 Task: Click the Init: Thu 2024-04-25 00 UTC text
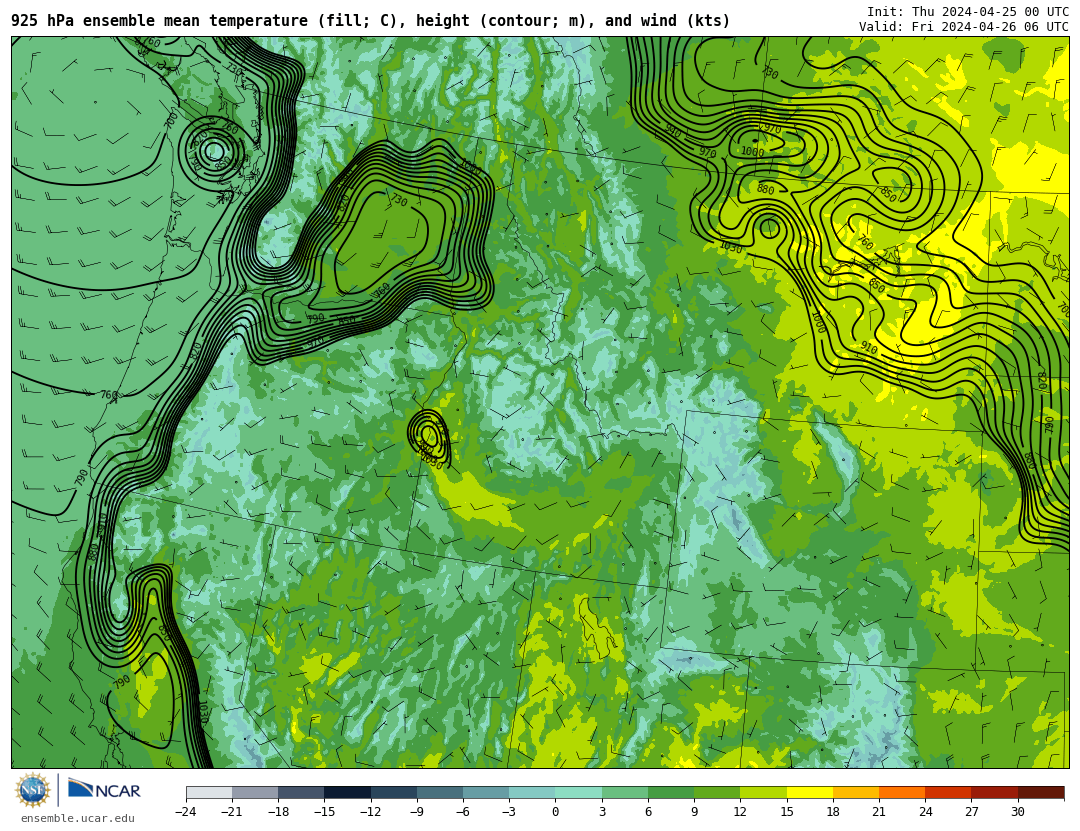click(x=968, y=12)
